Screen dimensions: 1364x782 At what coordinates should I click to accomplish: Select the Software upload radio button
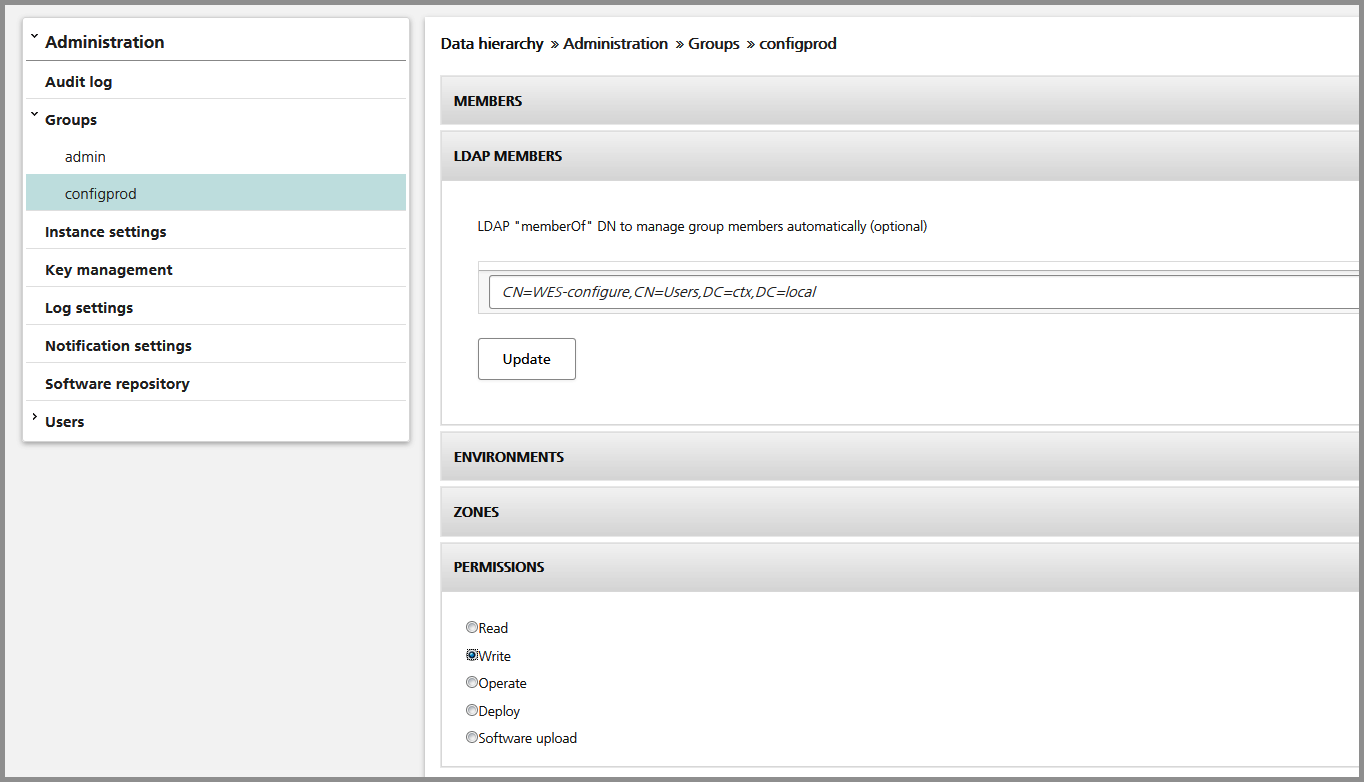(472, 738)
